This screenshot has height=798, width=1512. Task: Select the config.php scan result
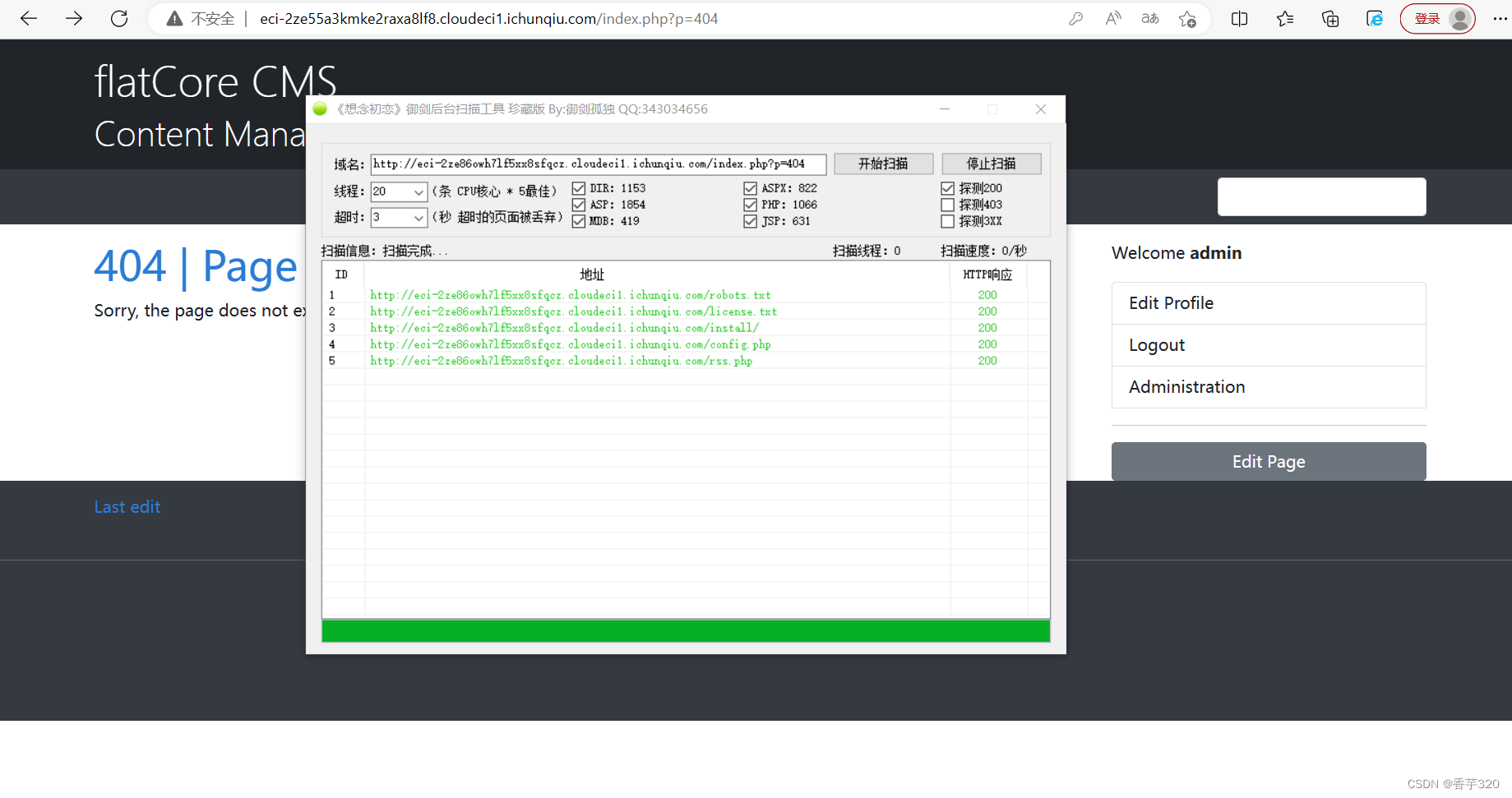tap(570, 344)
